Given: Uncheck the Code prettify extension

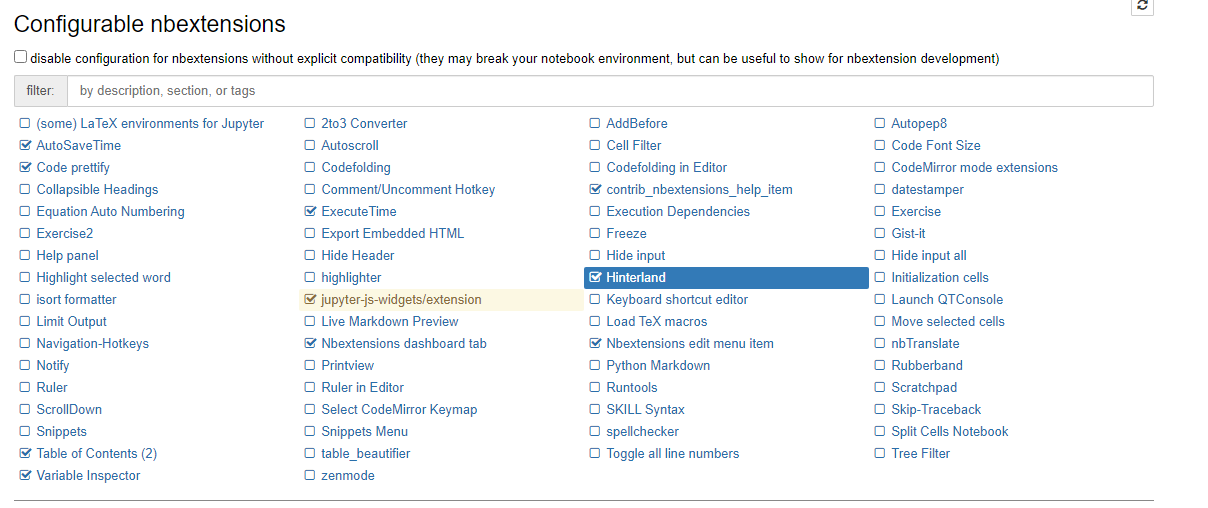Looking at the screenshot, I should coord(25,167).
